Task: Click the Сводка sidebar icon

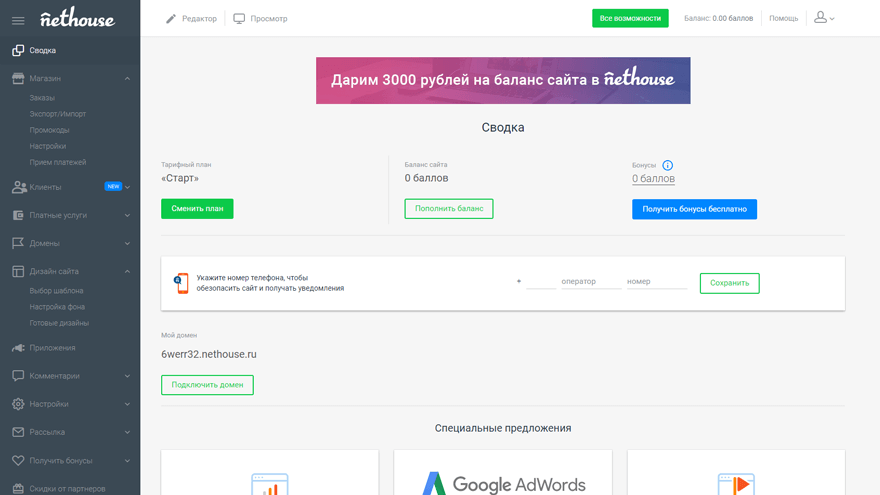Action: pyautogui.click(x=18, y=51)
